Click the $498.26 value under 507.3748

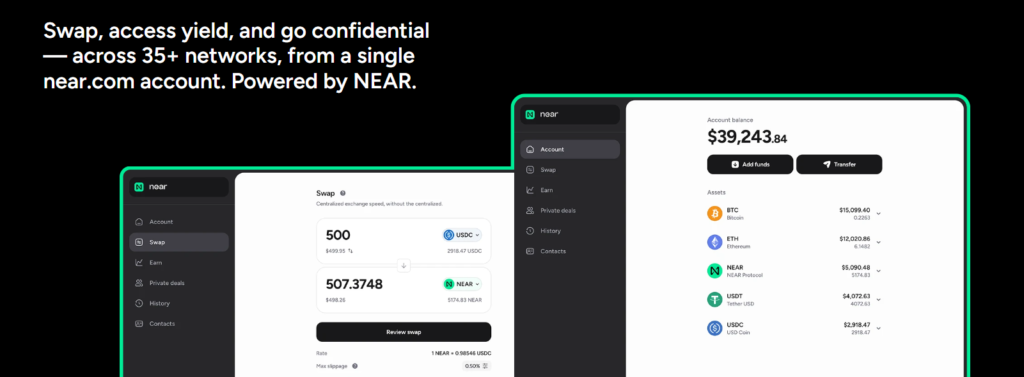click(336, 300)
